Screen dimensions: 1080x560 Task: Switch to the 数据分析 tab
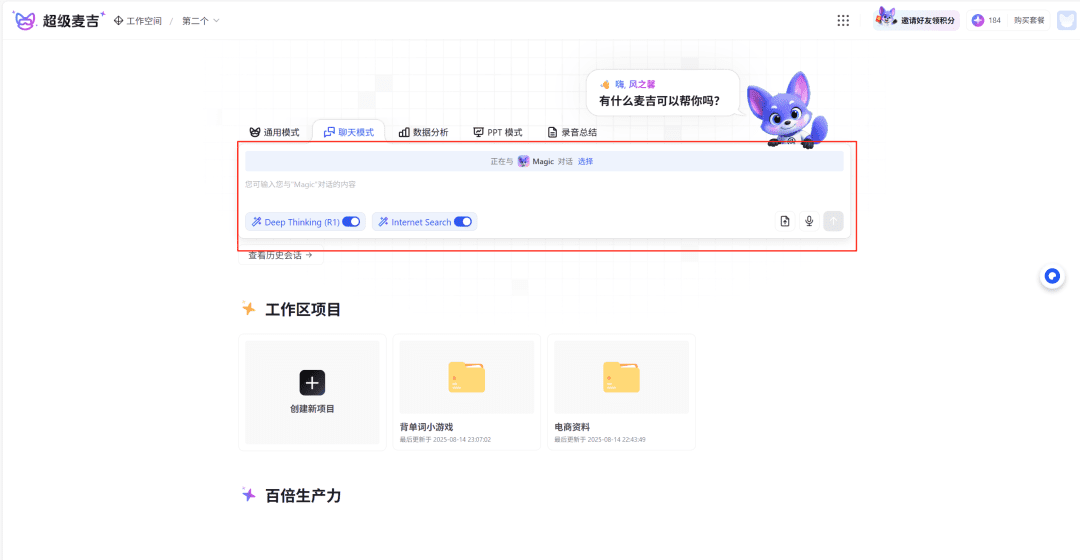[423, 132]
